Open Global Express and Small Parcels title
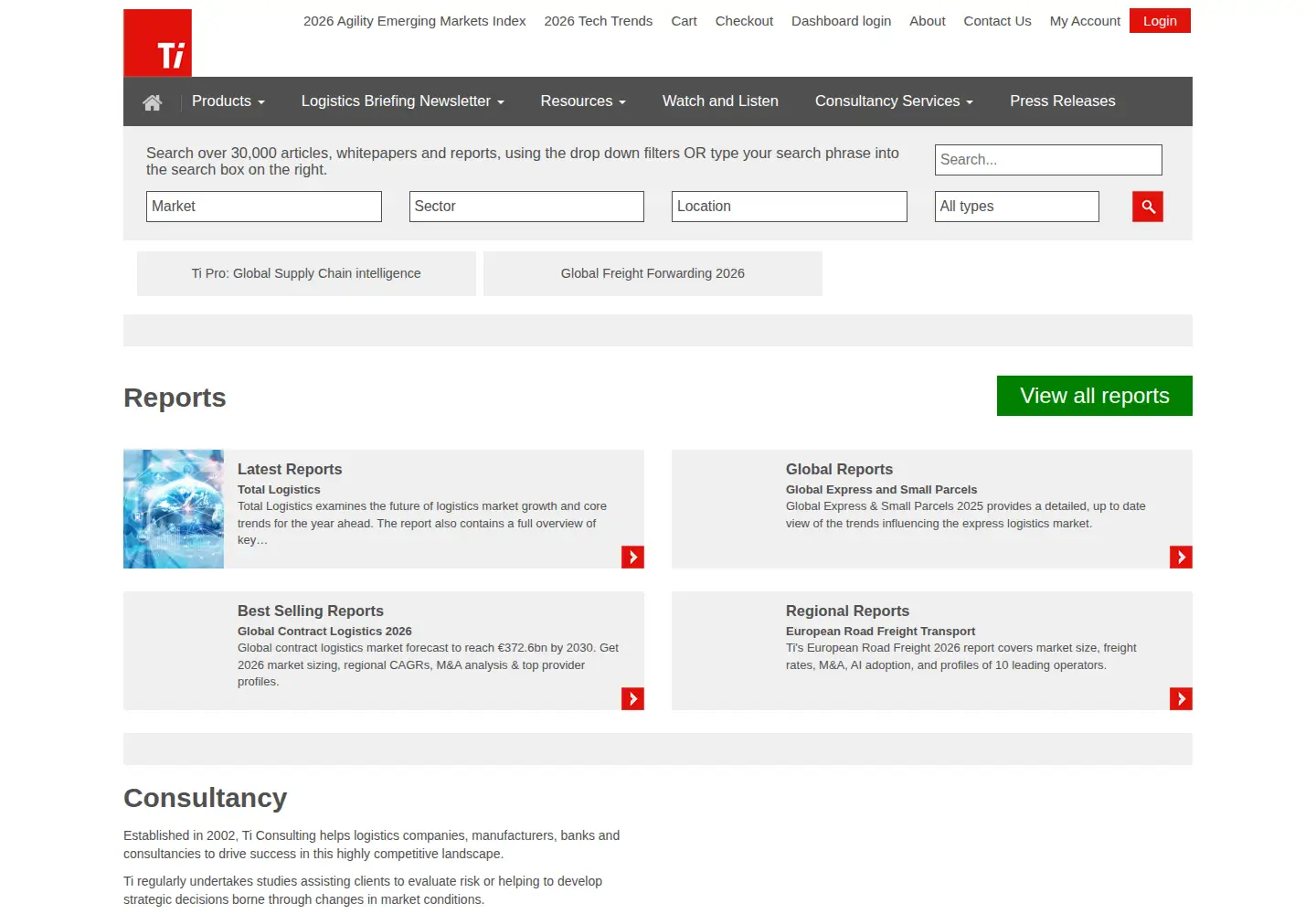This screenshot has width=1316, height=914. click(x=881, y=490)
